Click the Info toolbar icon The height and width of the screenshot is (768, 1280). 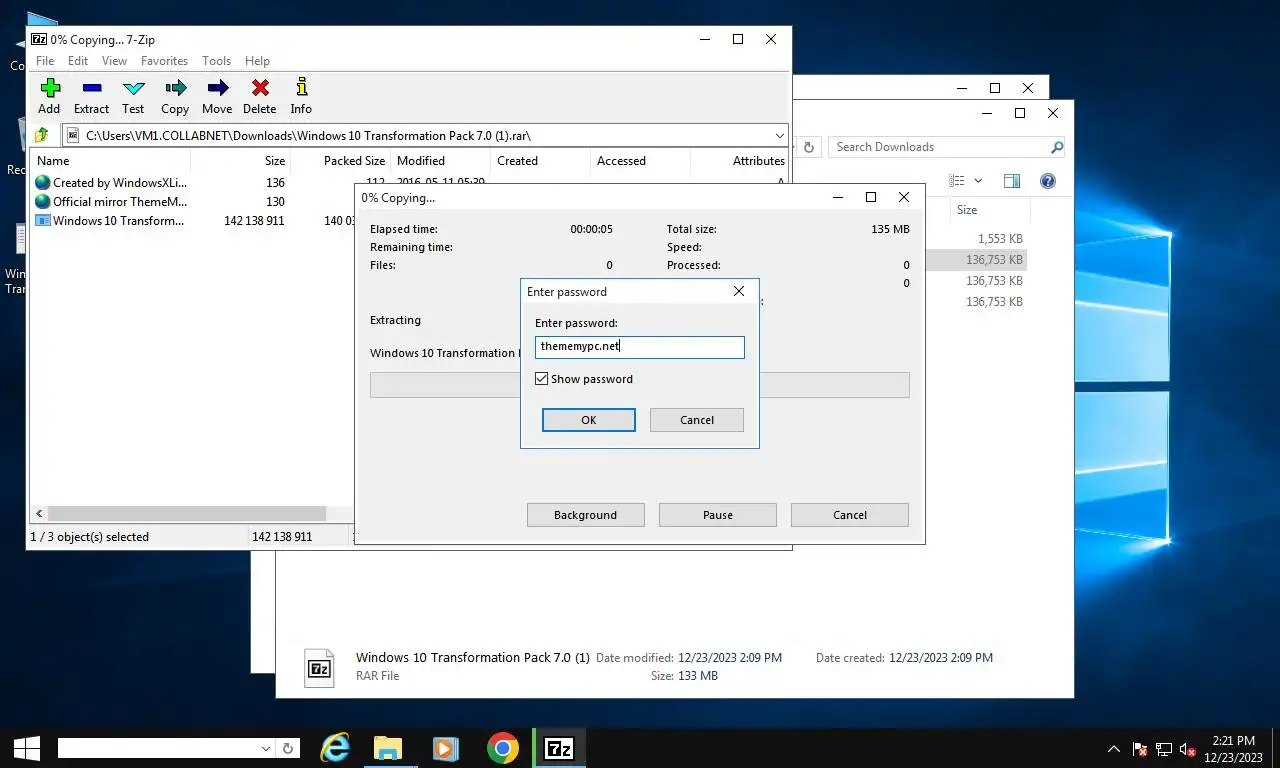click(301, 89)
